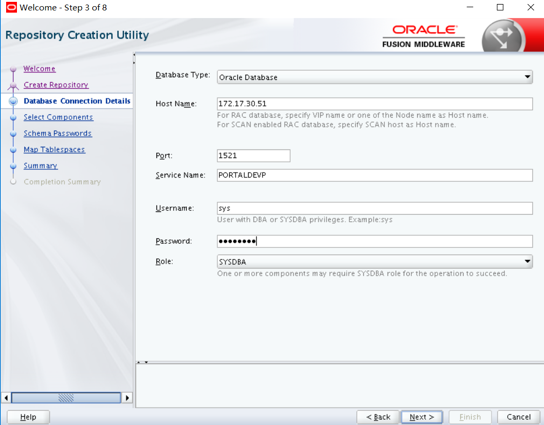This screenshot has height=425, width=544.
Task: Click the SCAN enabled RAC hint text
Action: click(x=336, y=125)
